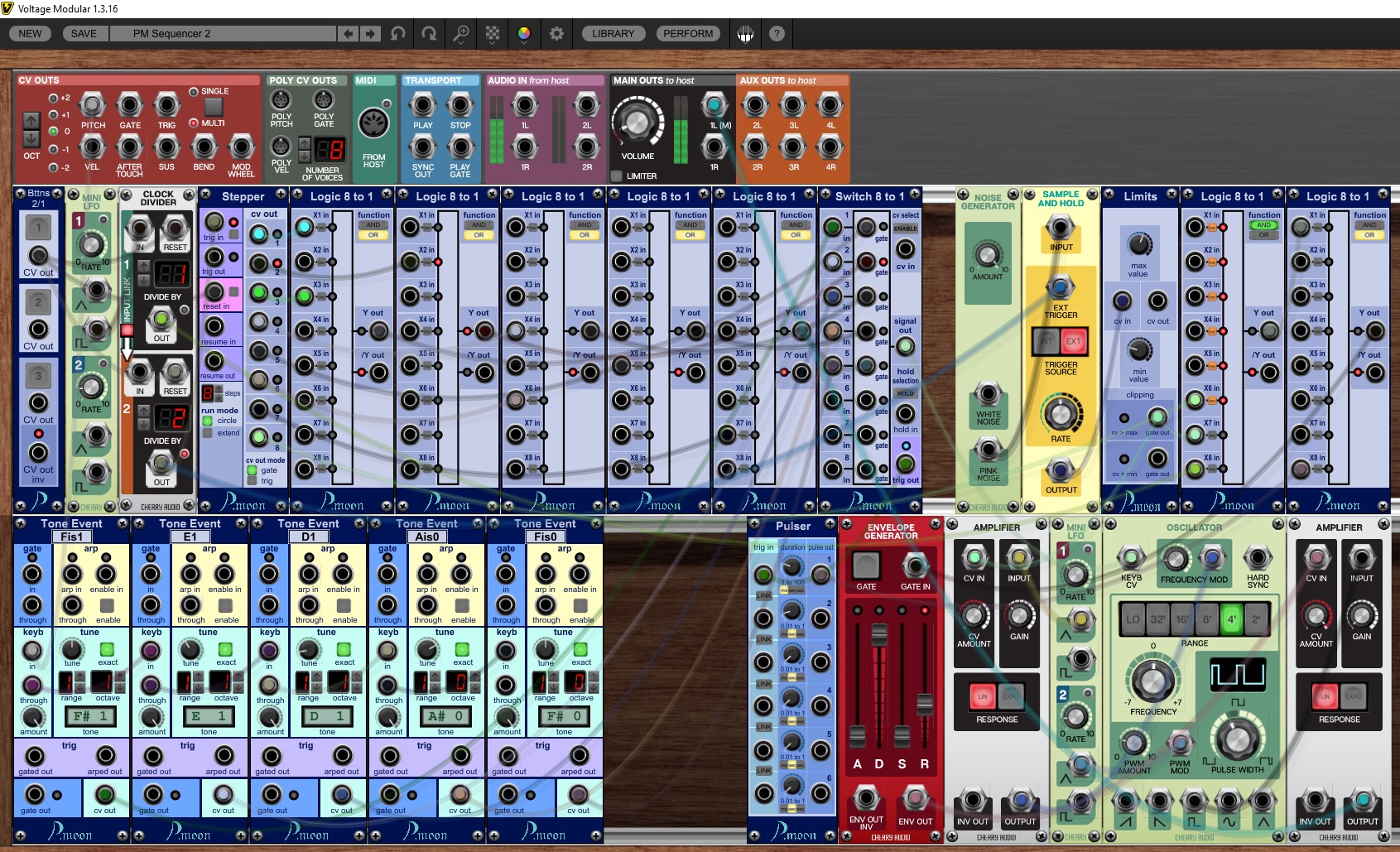The height and width of the screenshot is (852, 1400).
Task: Open help with the question mark icon
Action: (x=777, y=34)
